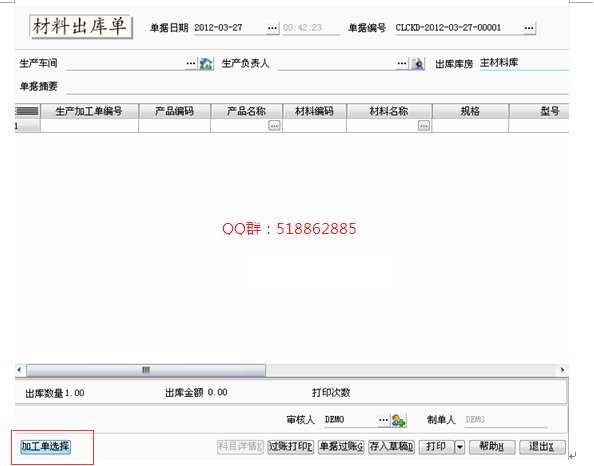Click the 生产加工单编号 column header
594x466 pixels.
[89, 111]
